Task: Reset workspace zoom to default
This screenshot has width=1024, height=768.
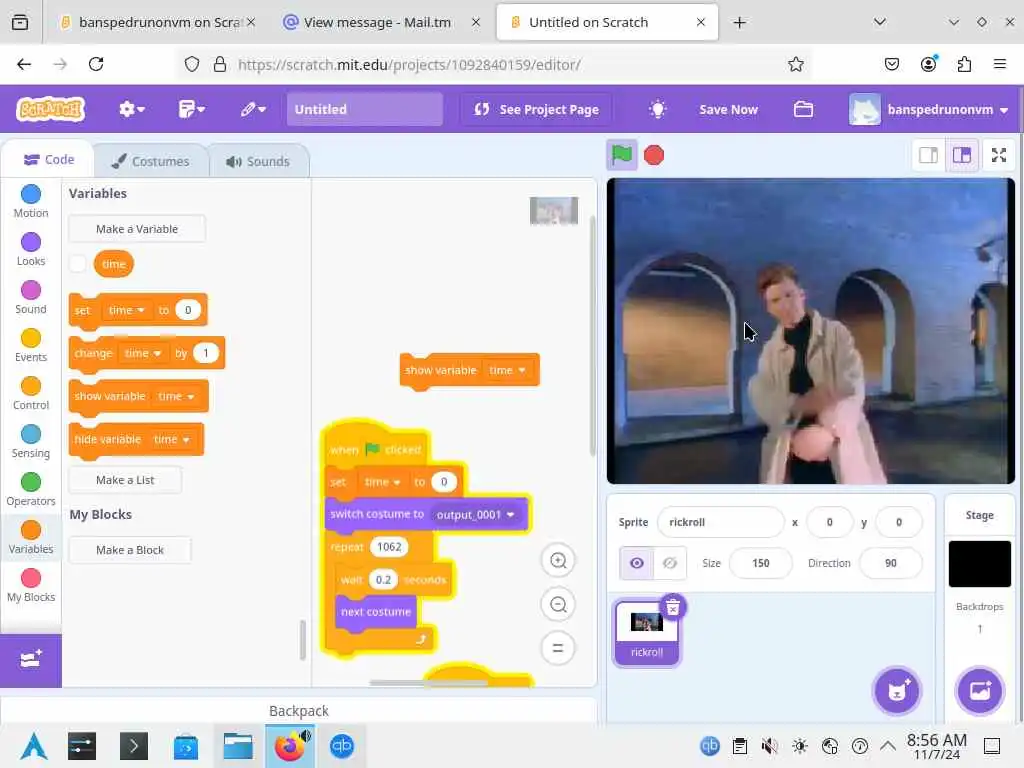Action: click(x=558, y=648)
